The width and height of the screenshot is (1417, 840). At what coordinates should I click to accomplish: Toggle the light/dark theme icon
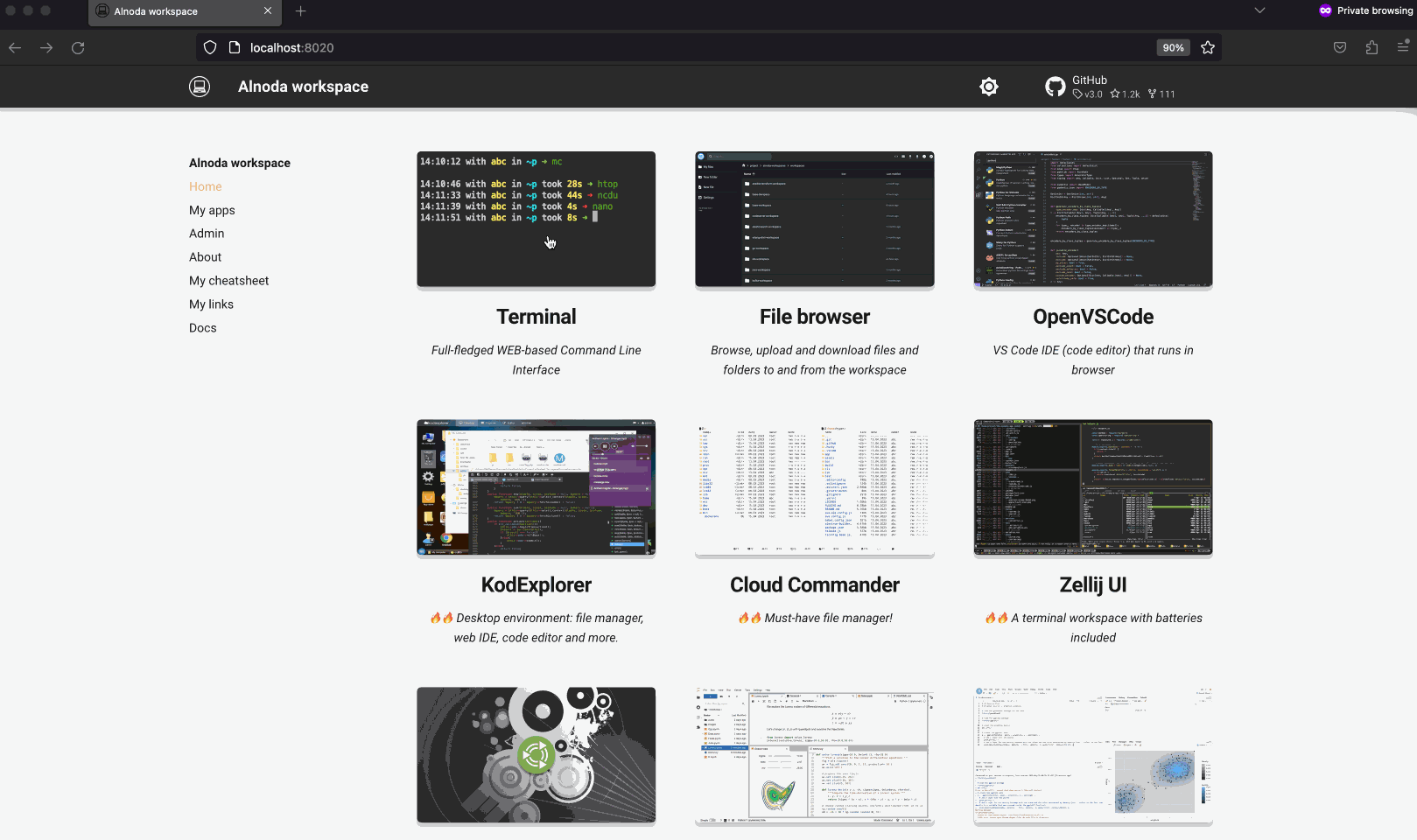point(989,87)
